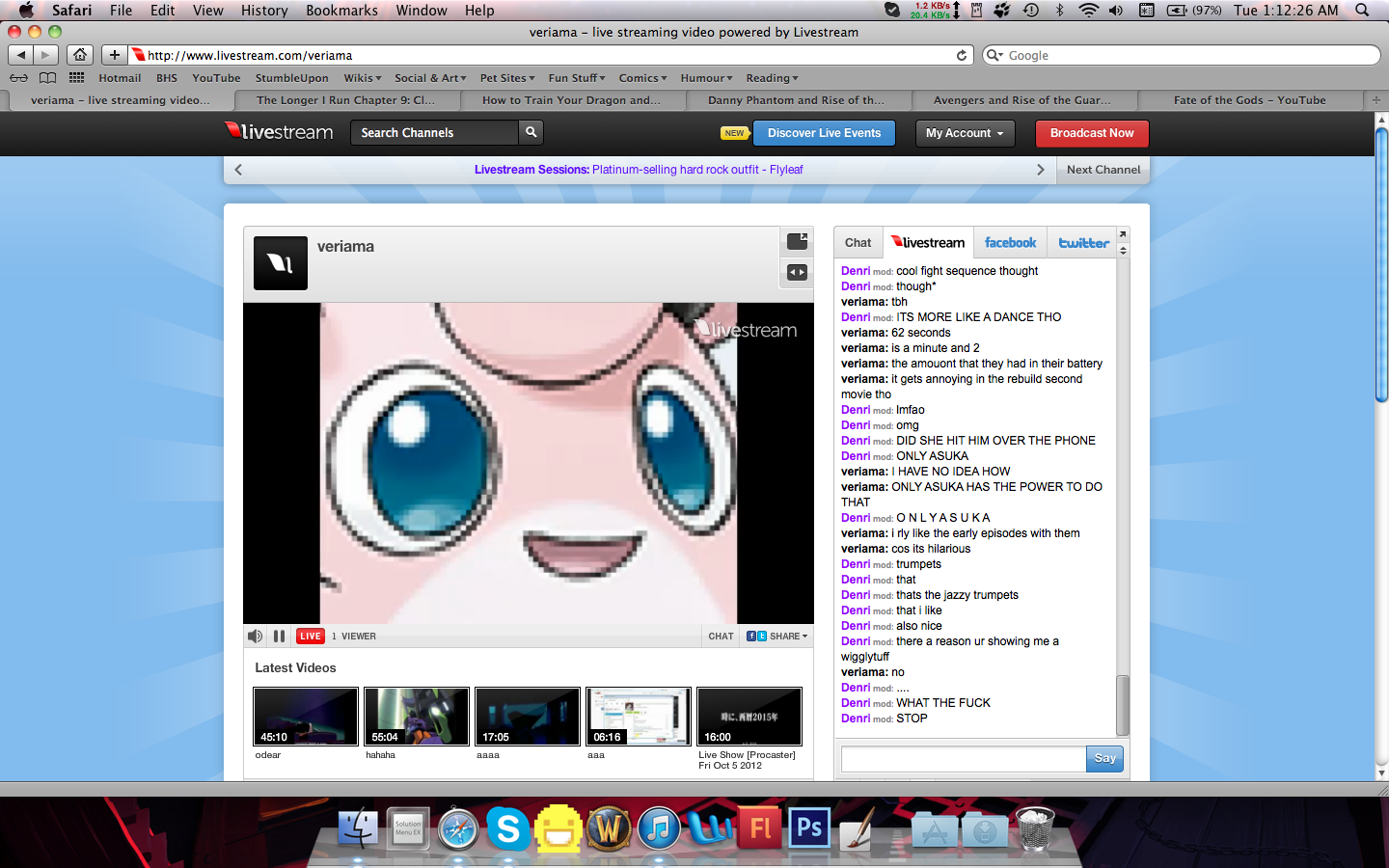Click the Search Channels magnifier button
This screenshot has width=1389, height=868.
[x=531, y=132]
